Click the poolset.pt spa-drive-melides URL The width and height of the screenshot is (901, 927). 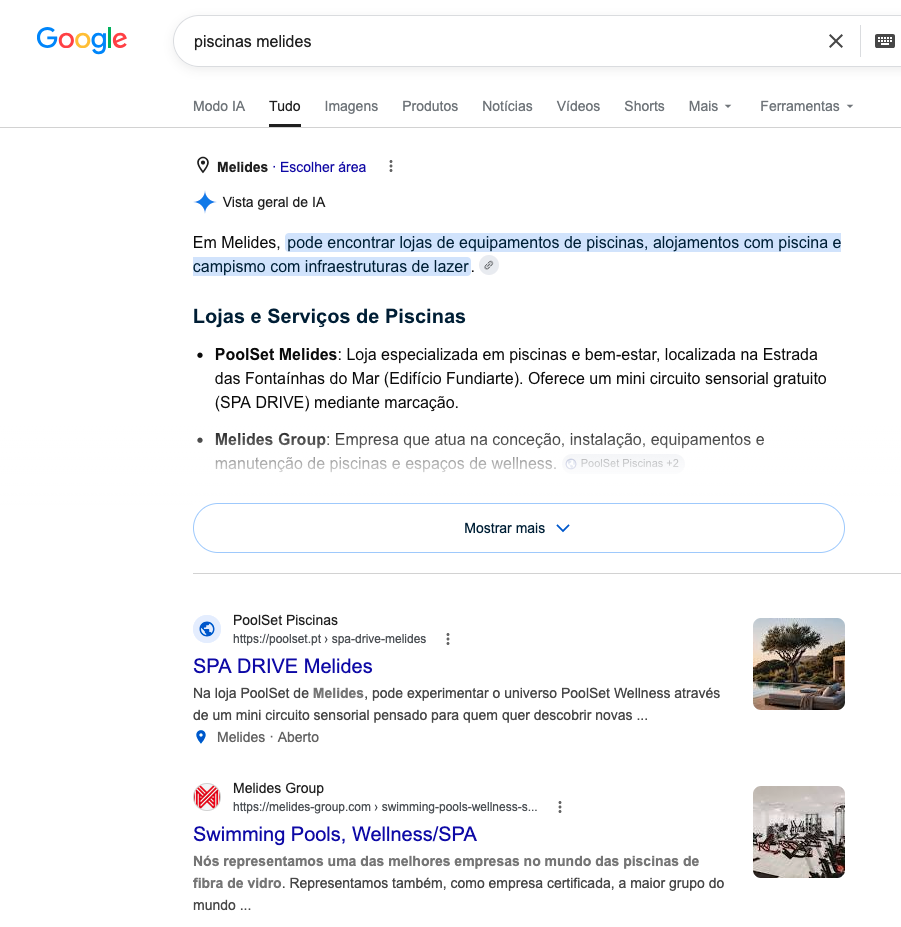[x=329, y=639]
